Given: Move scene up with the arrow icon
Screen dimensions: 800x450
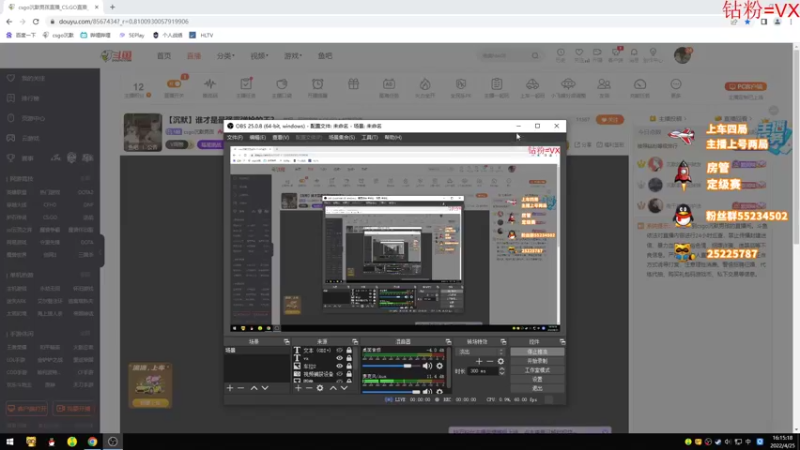Looking at the screenshot, I should [x=254, y=388].
